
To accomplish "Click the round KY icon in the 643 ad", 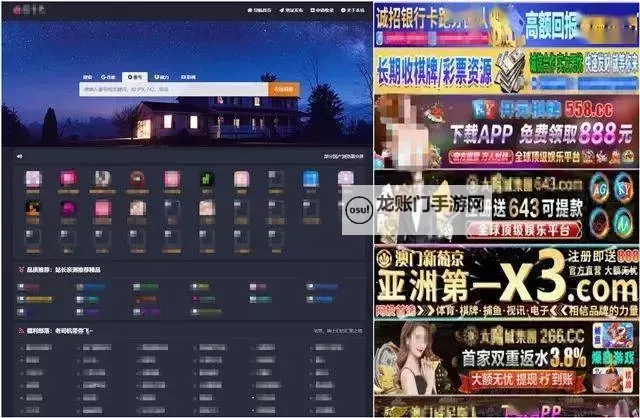I will click(x=623, y=188).
